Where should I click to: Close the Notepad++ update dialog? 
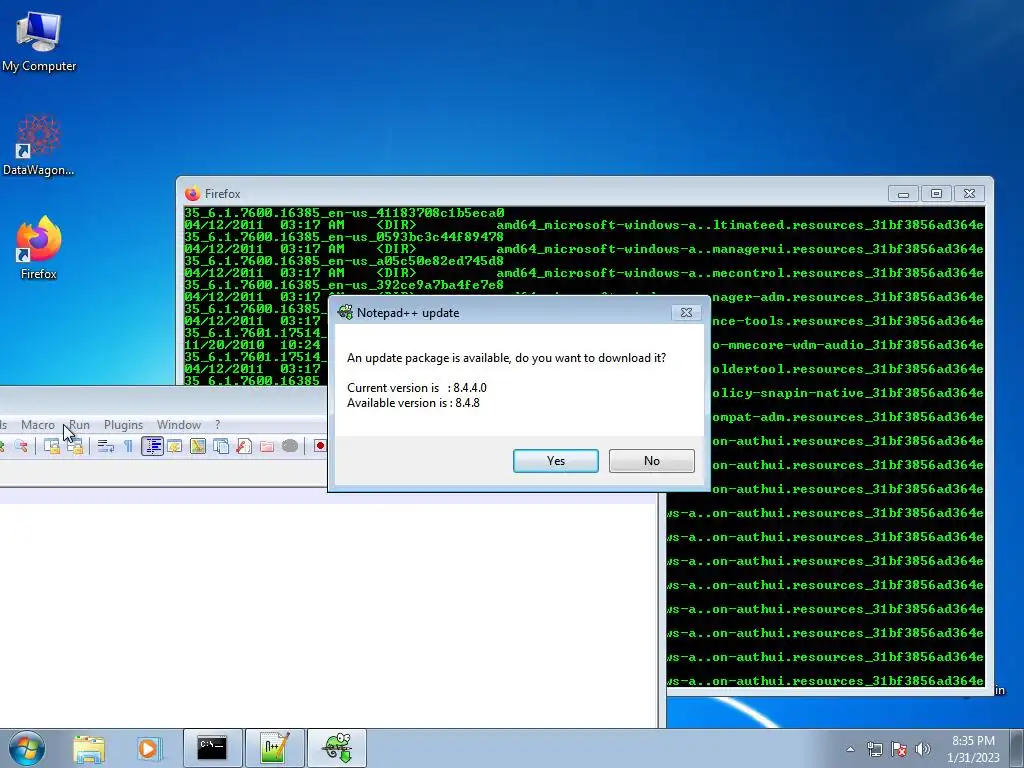tap(686, 313)
